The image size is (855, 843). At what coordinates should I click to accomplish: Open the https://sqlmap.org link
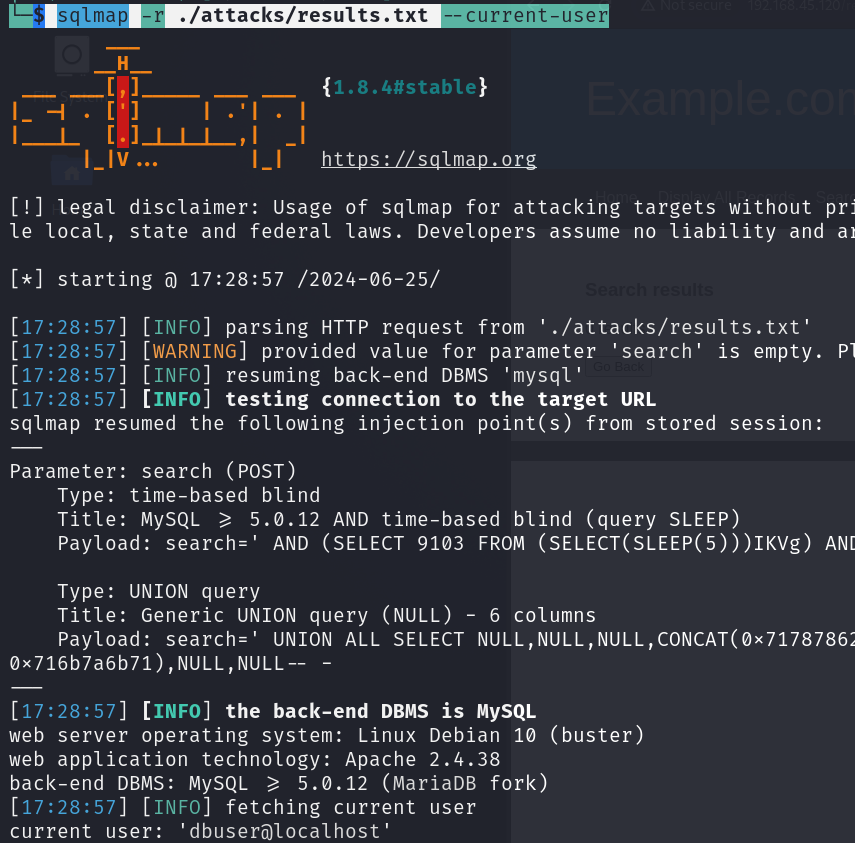click(x=429, y=159)
